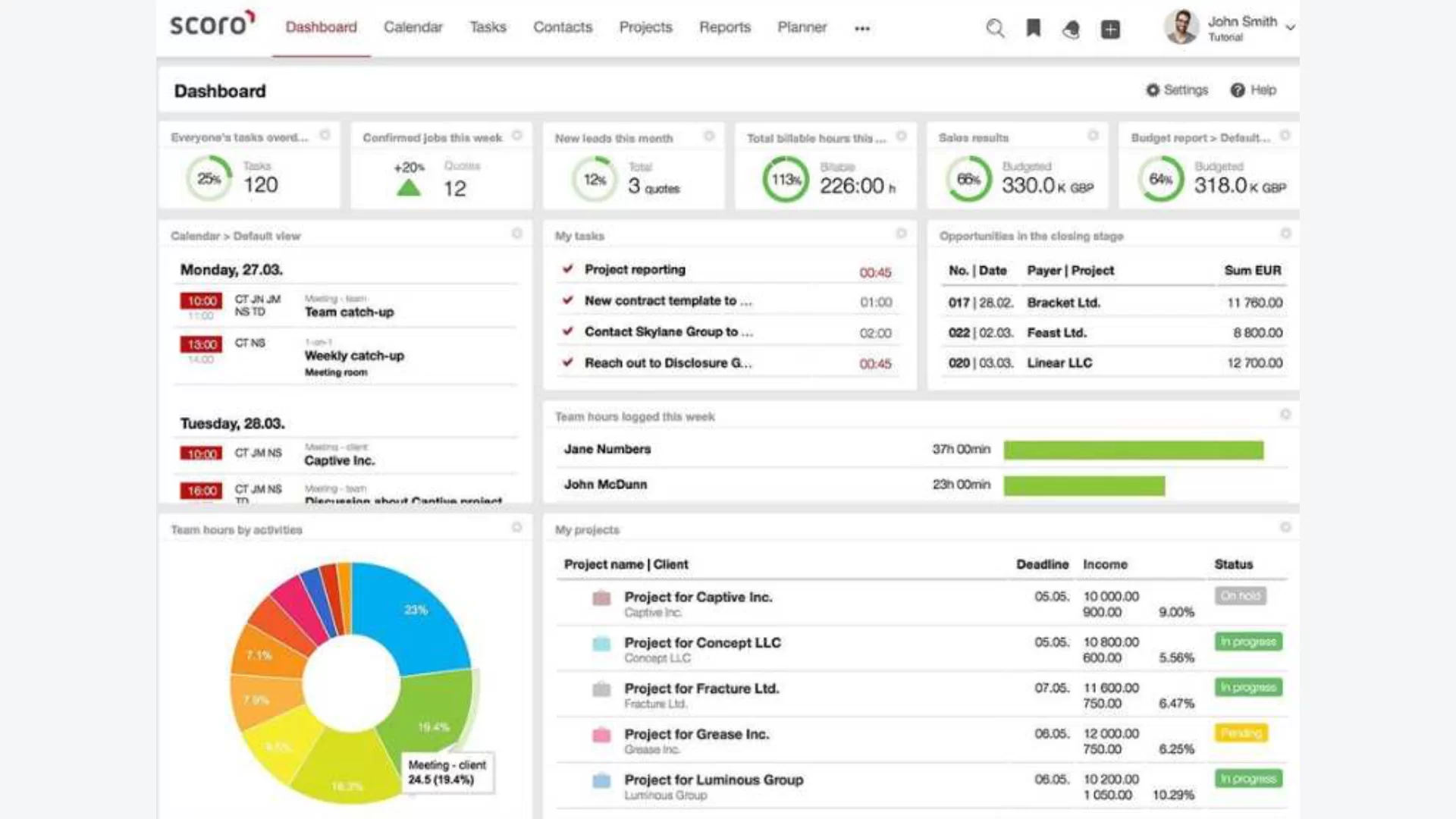
Task: Open the three-dots more menu
Action: 862,29
